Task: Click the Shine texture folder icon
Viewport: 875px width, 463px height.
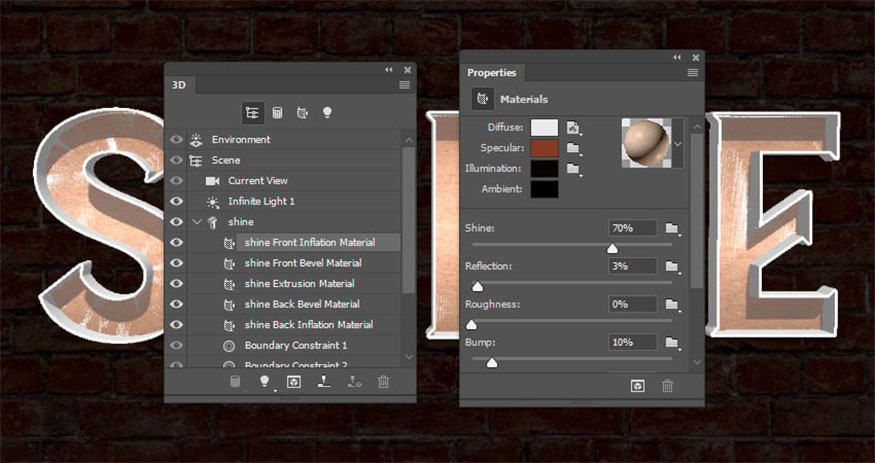Action: click(x=671, y=229)
